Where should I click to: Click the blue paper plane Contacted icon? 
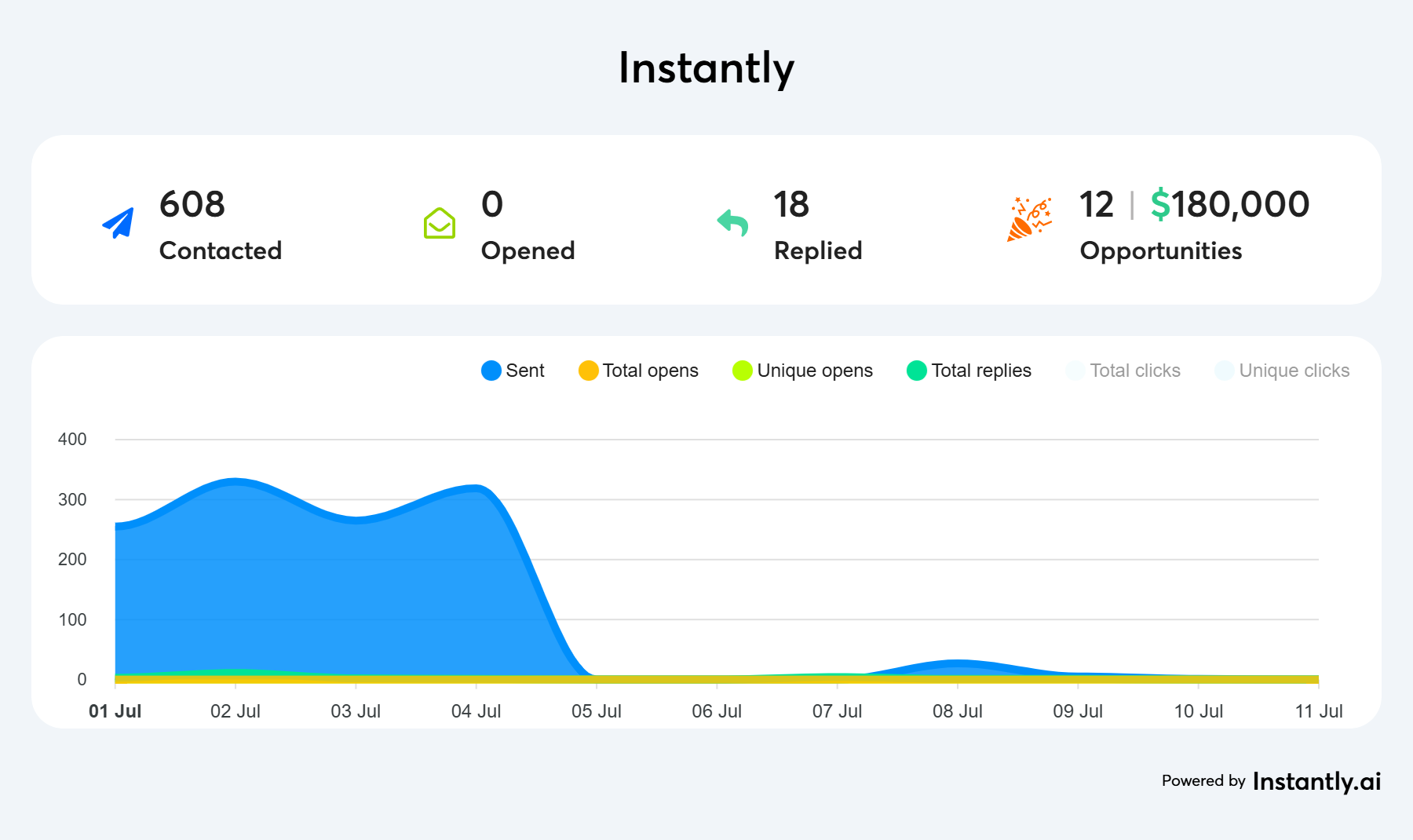point(119,223)
